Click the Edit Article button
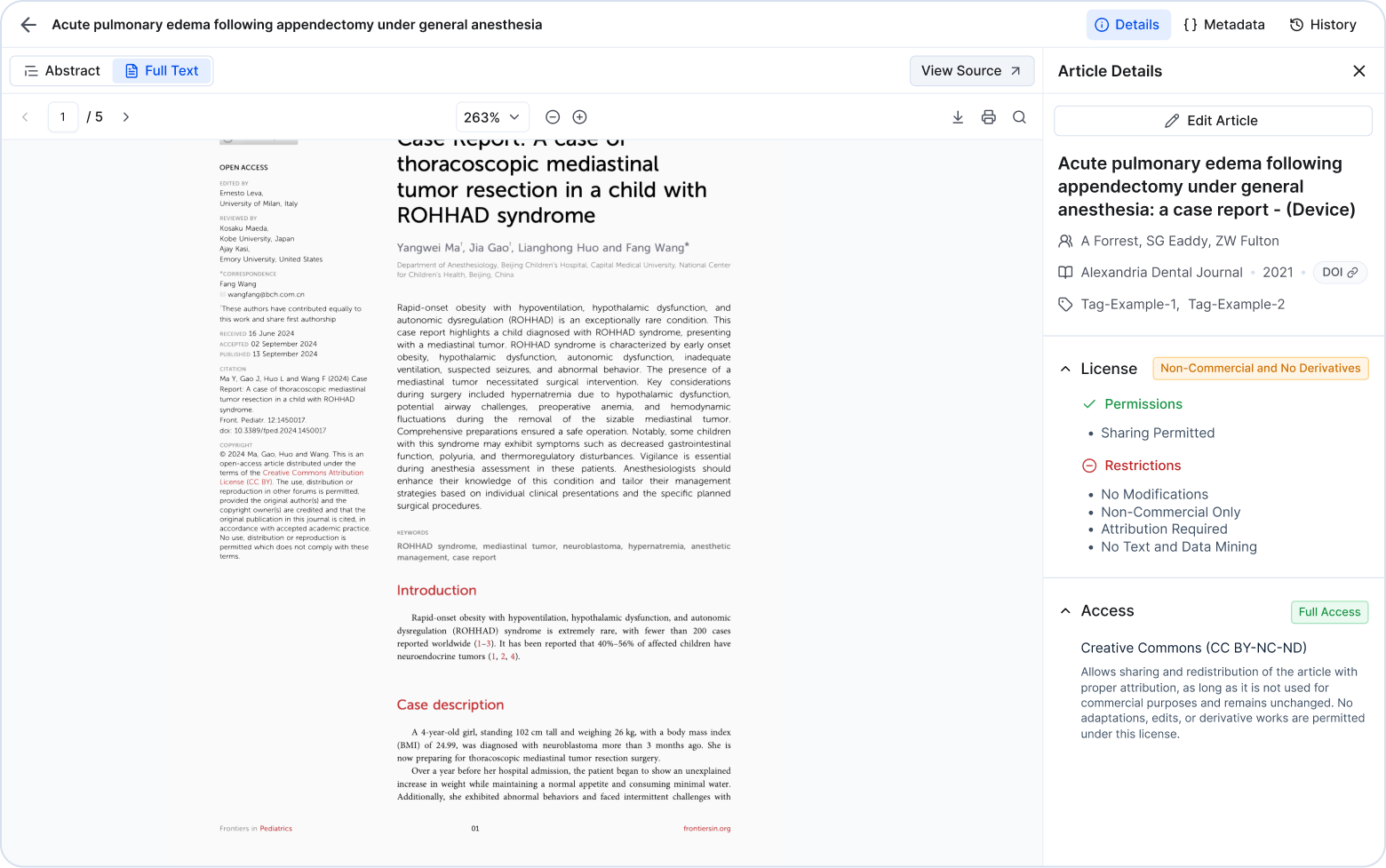This screenshot has width=1386, height=868. click(x=1213, y=121)
